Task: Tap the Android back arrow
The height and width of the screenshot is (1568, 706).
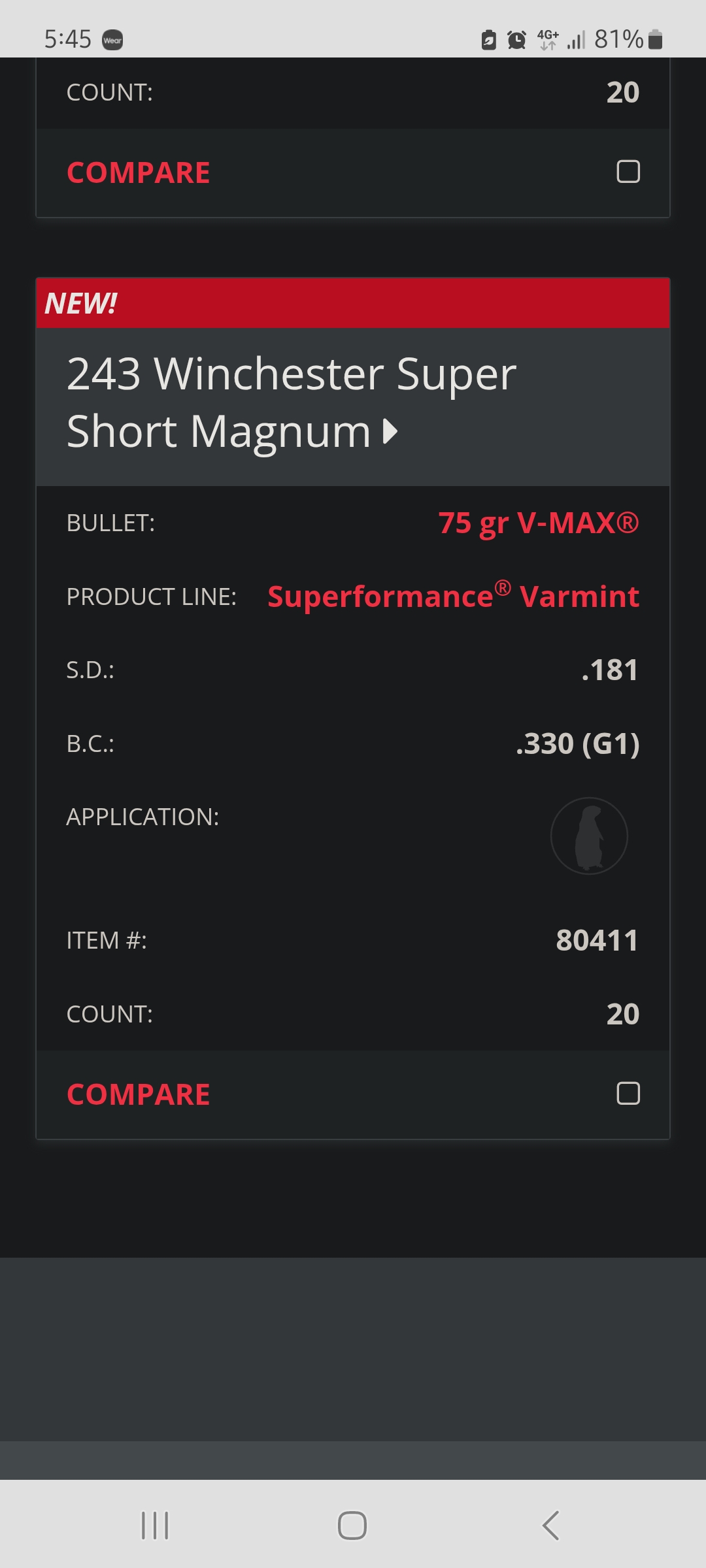Action: click(550, 1526)
